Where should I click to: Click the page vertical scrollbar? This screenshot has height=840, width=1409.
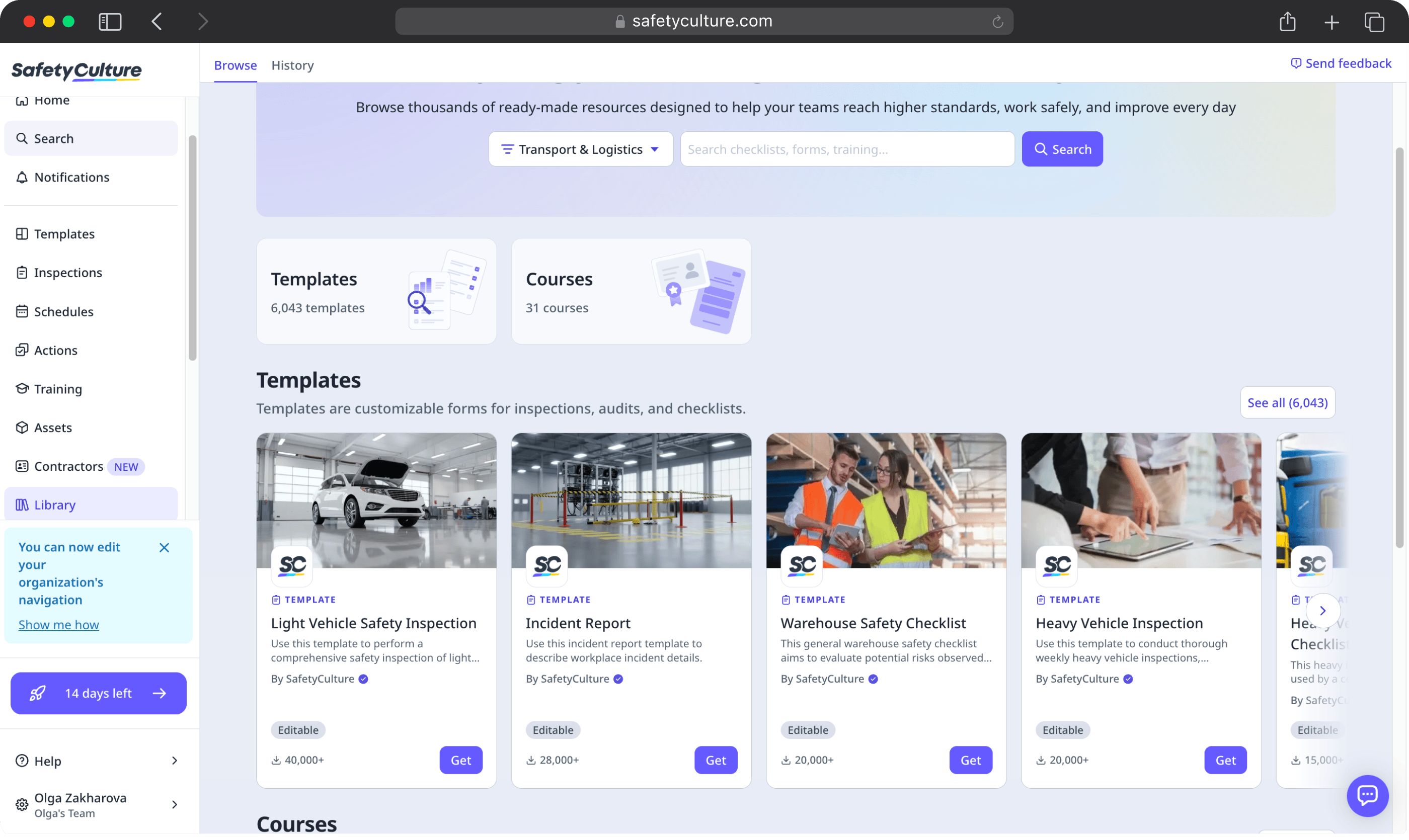[1399, 348]
